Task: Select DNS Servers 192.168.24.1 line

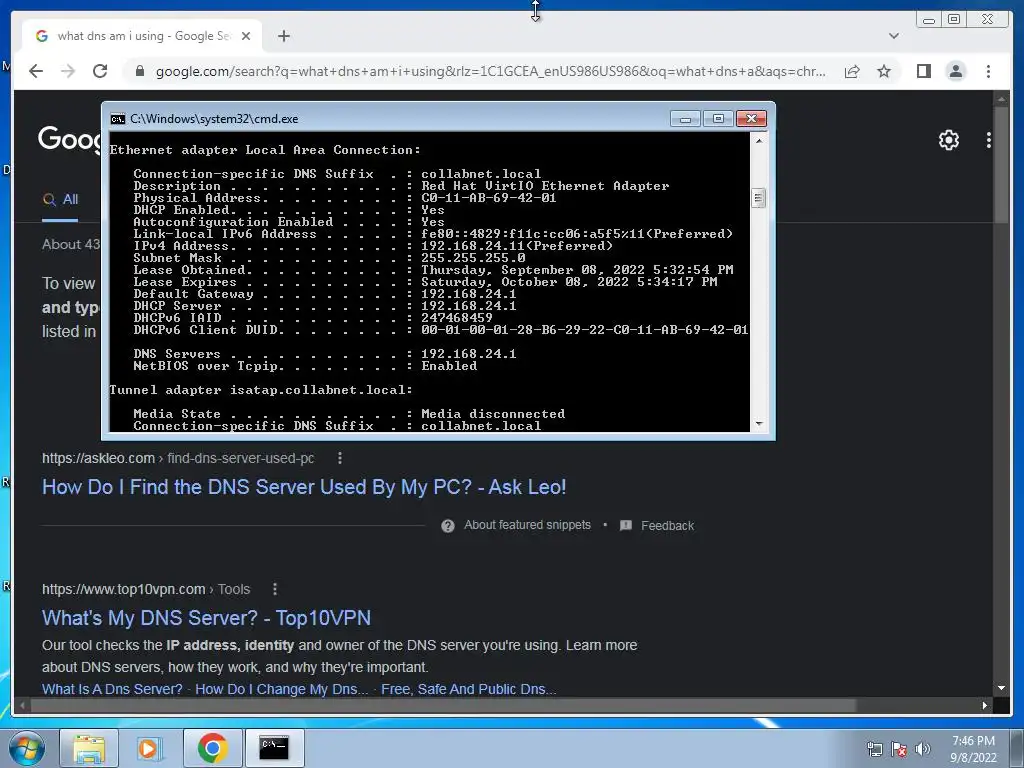Action: click(325, 354)
